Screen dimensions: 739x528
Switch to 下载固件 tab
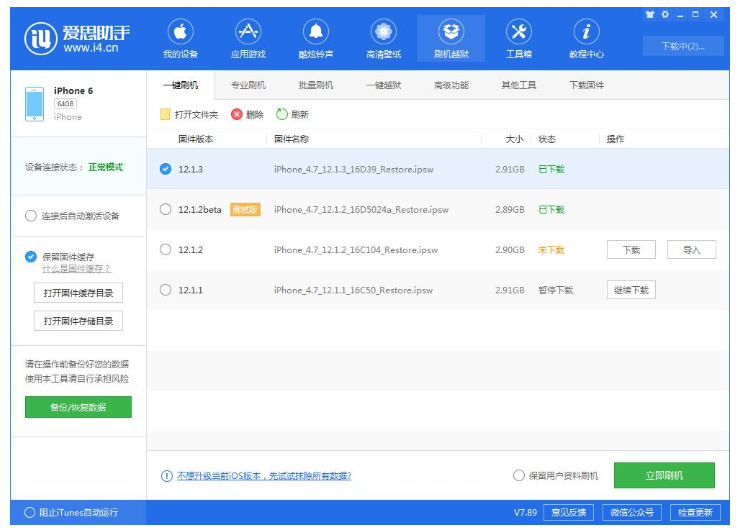pyautogui.click(x=586, y=86)
